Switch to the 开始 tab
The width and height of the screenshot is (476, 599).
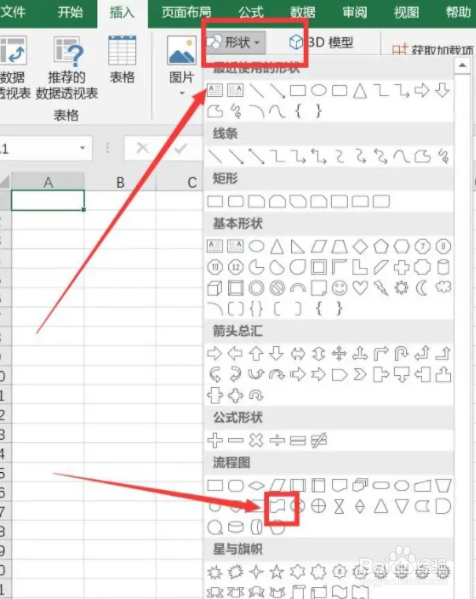(70, 12)
